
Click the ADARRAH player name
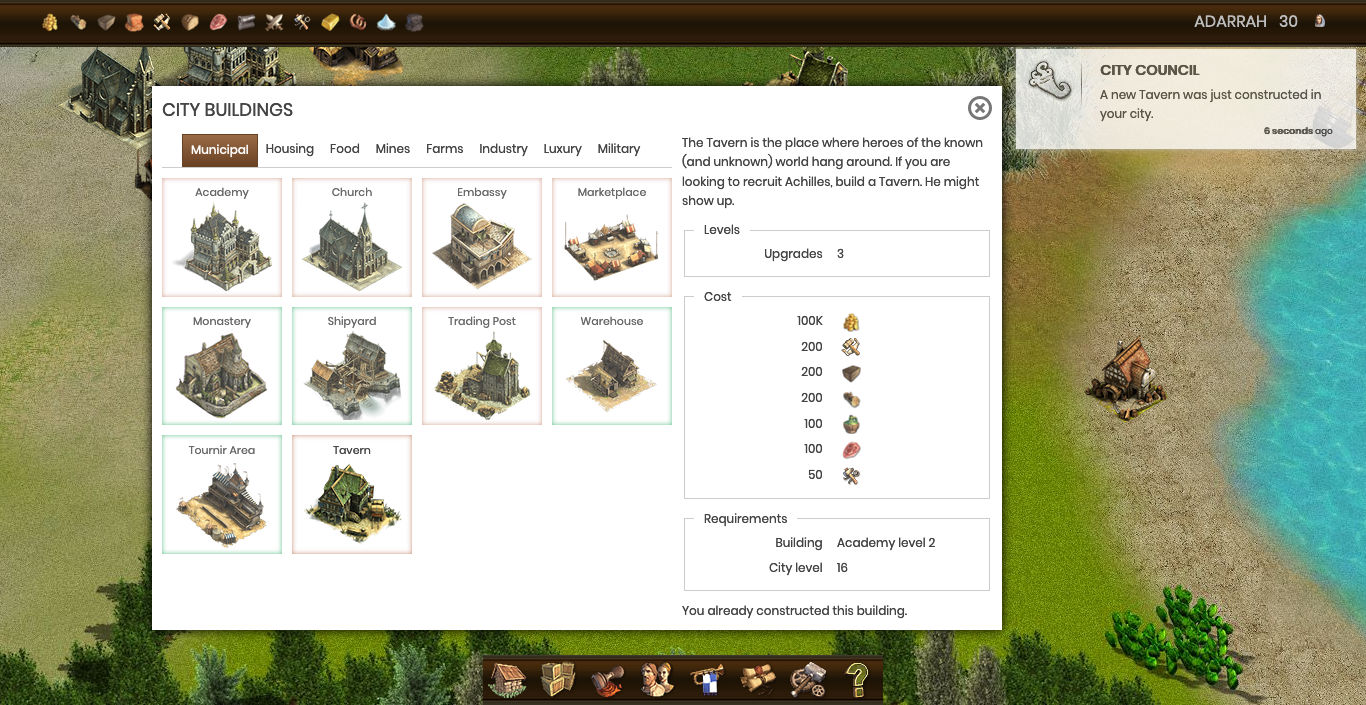[1230, 22]
